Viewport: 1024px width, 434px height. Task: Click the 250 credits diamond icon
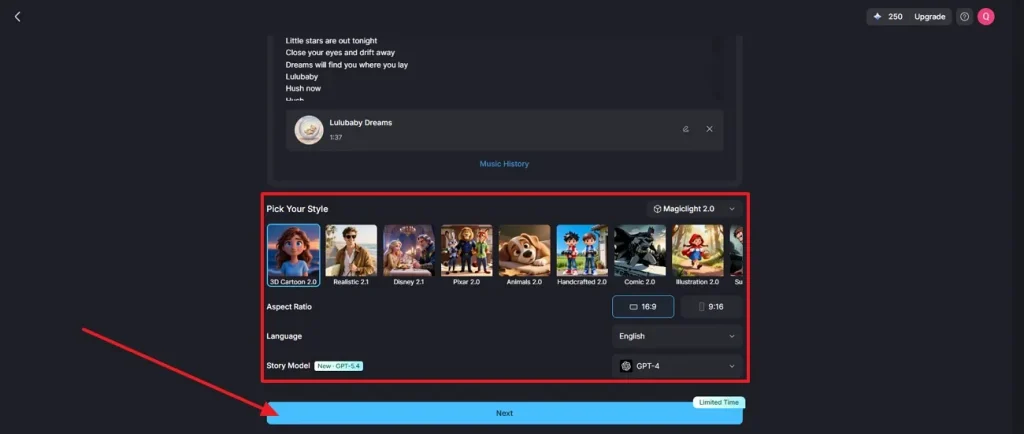(878, 17)
